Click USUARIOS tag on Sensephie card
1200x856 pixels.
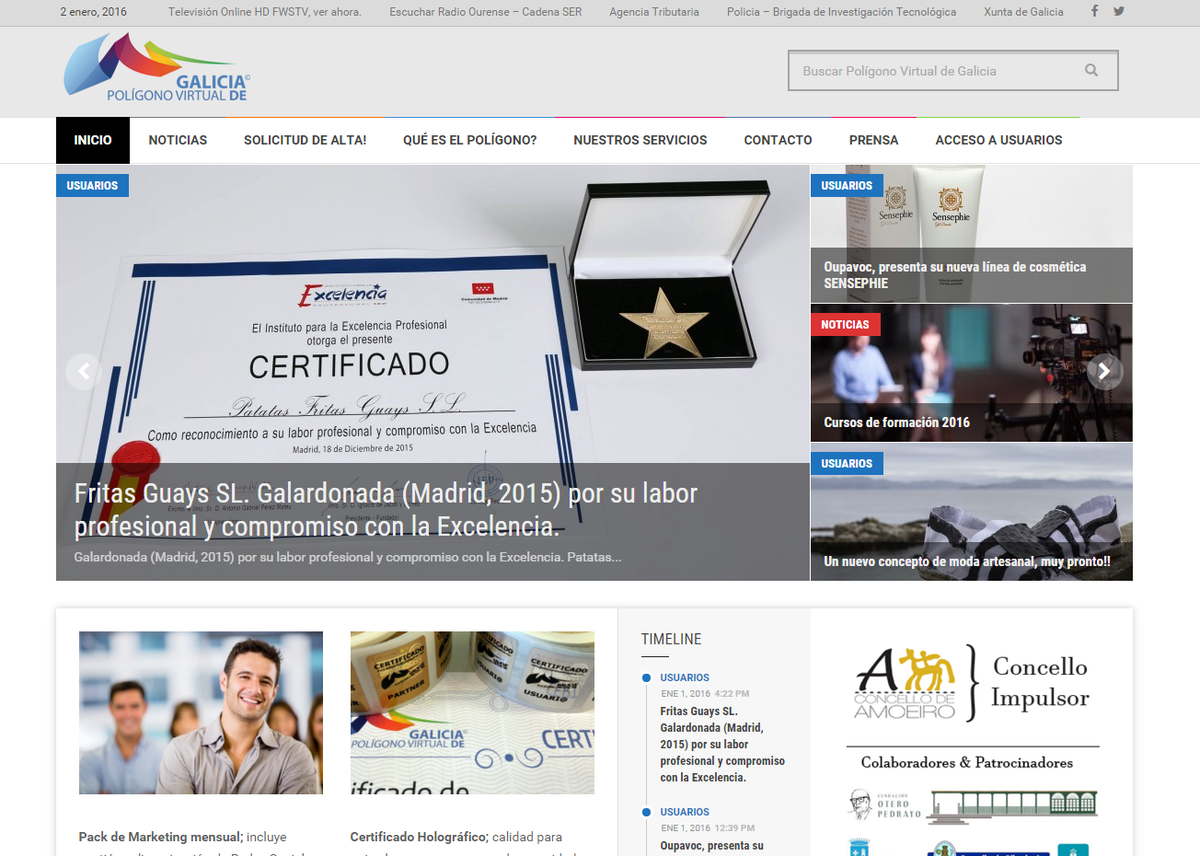[x=847, y=186]
